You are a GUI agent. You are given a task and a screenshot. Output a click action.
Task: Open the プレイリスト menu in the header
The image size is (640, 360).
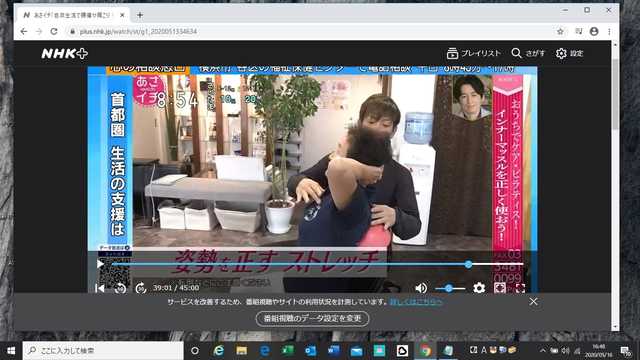[x=473, y=53]
